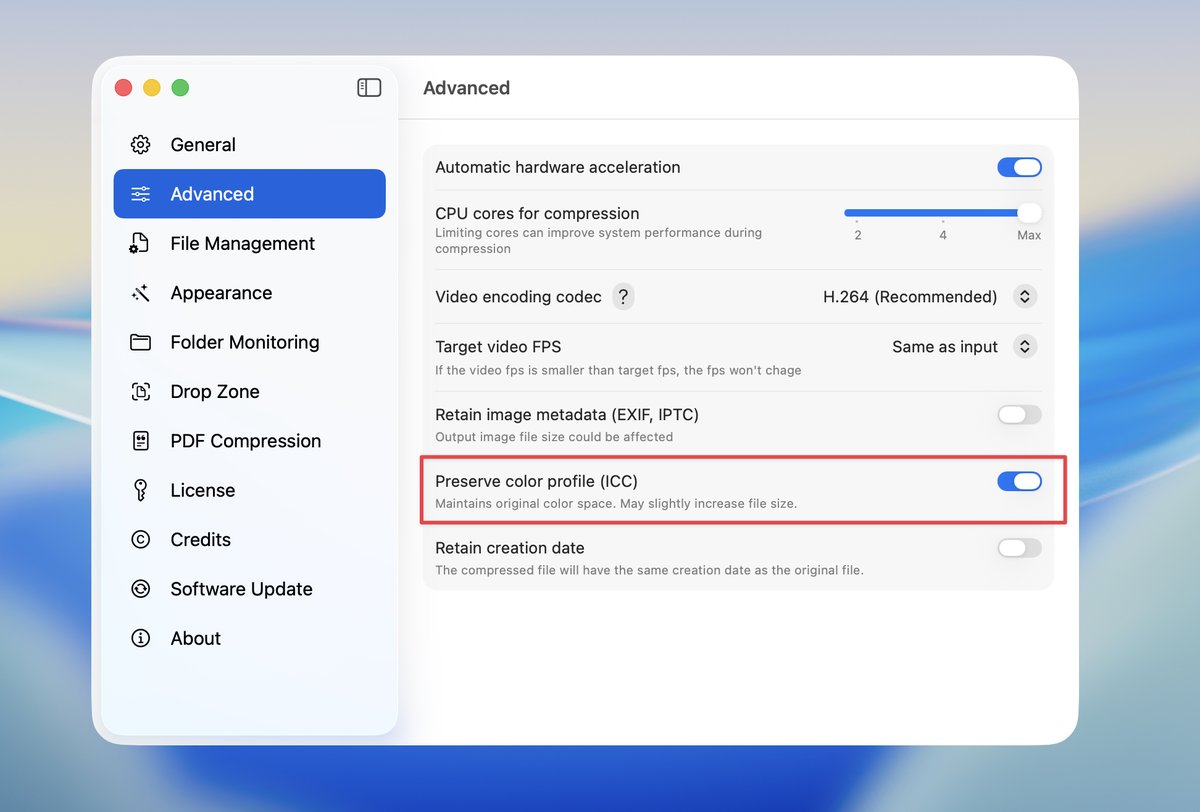
Task: Click the codec help question mark button
Action: pos(623,297)
